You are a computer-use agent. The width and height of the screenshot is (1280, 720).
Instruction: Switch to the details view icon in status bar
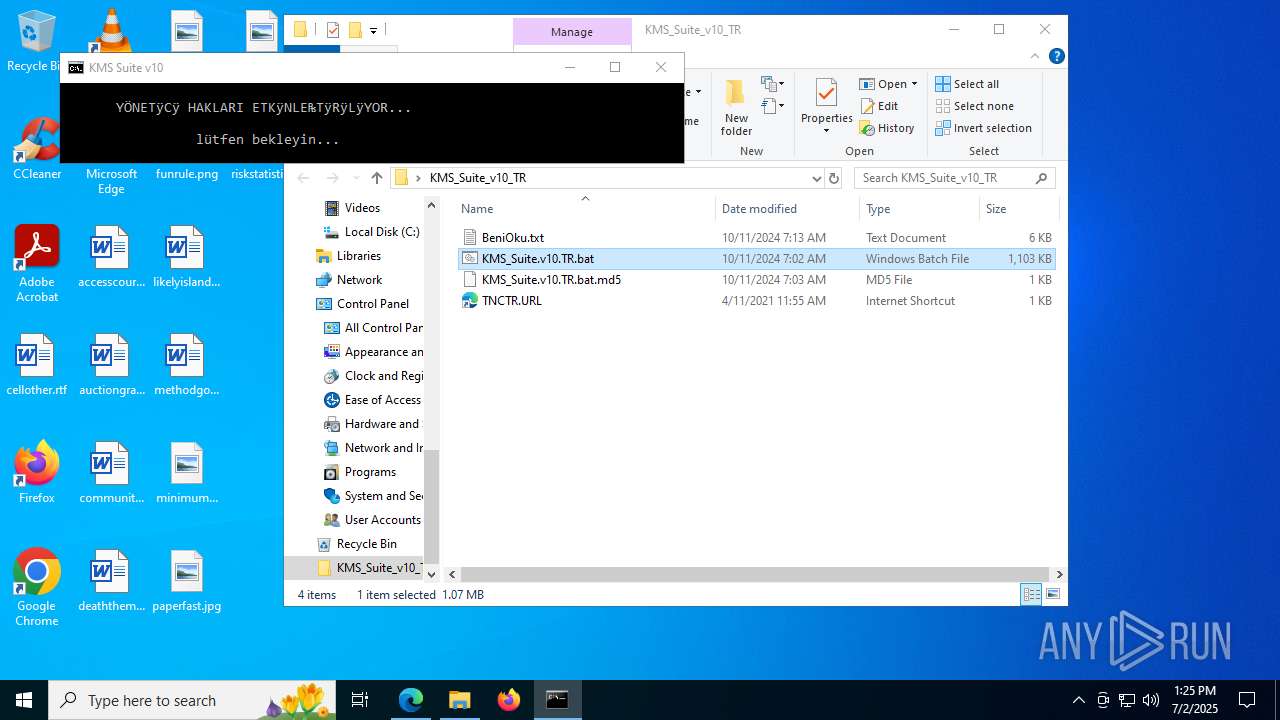[x=1030, y=595]
